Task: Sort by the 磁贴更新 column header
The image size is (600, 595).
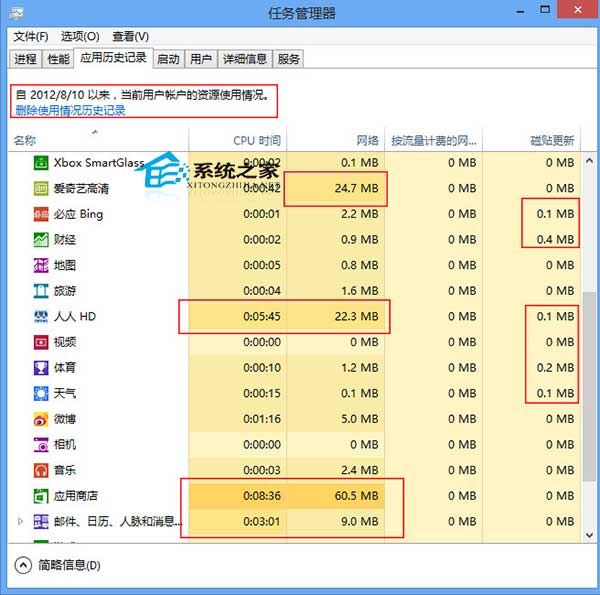Action: tap(532, 140)
